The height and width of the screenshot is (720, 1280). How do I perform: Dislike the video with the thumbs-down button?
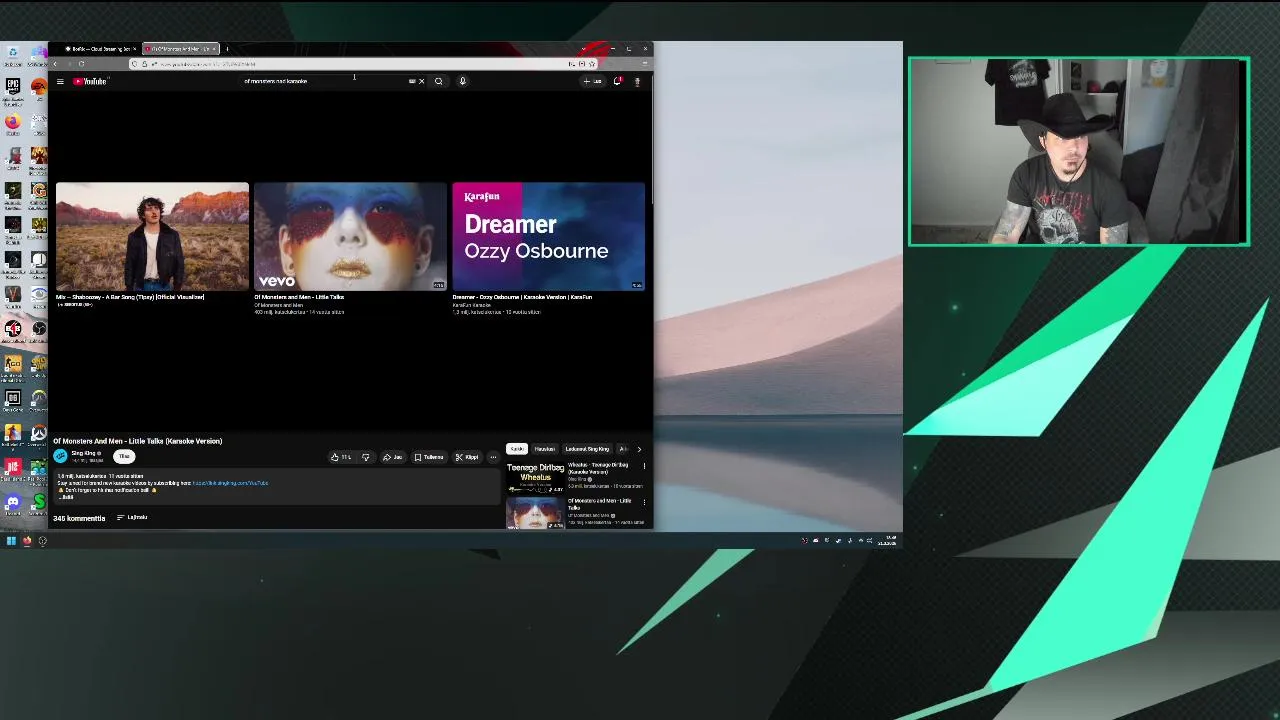click(x=366, y=457)
